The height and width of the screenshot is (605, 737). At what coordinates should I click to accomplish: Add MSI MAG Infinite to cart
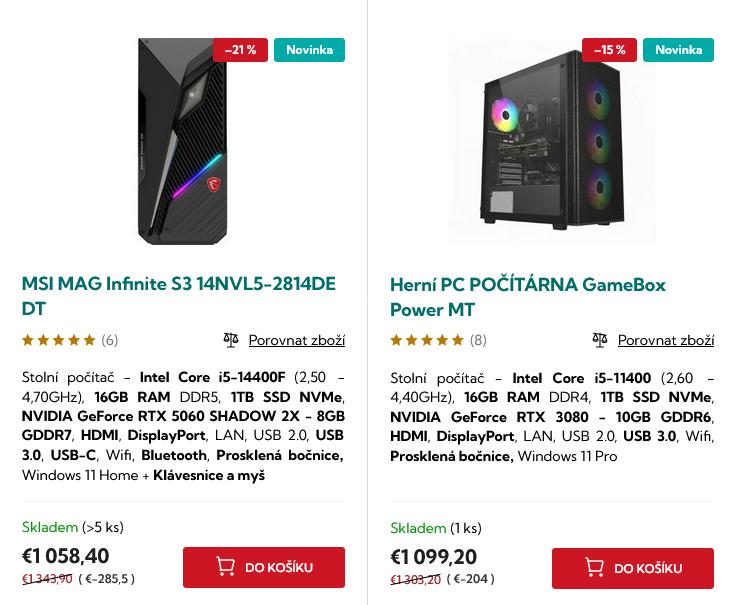(x=264, y=567)
